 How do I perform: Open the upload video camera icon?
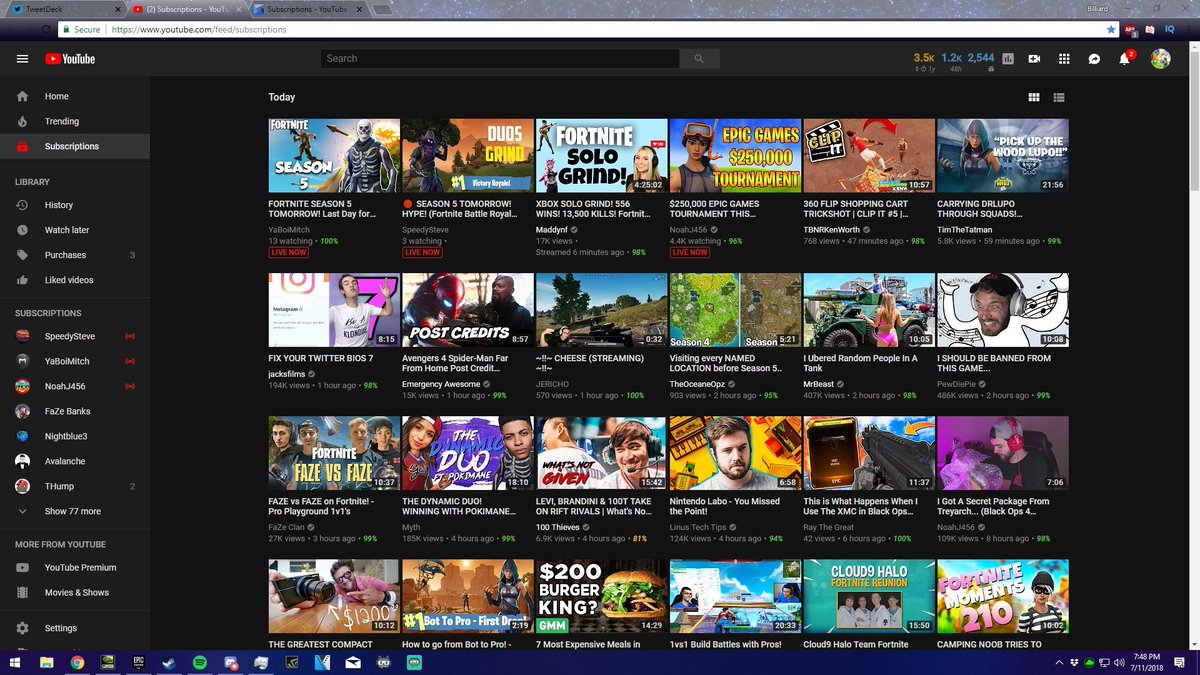pos(1034,59)
